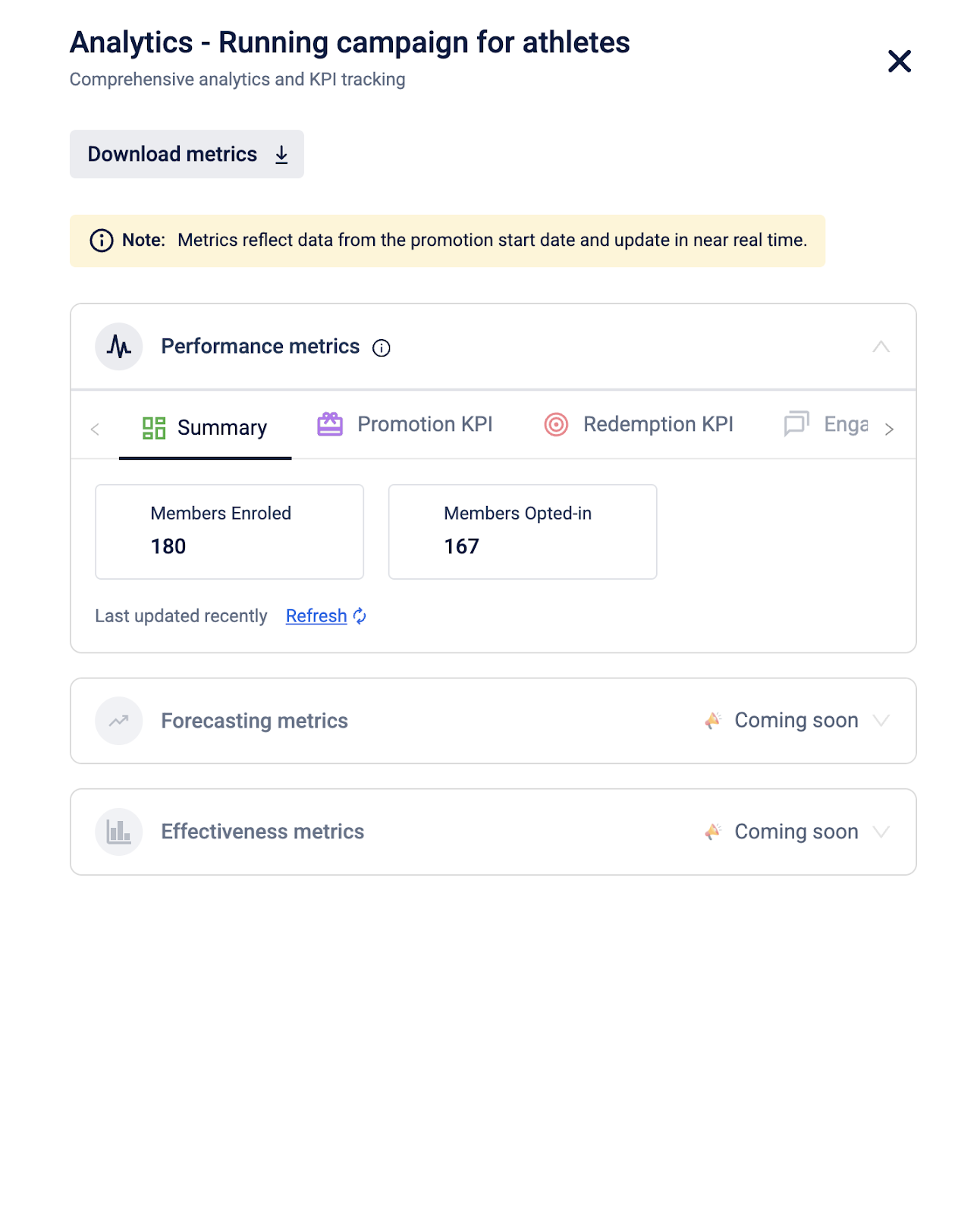Click the Promotion KPI gift icon

330,424
